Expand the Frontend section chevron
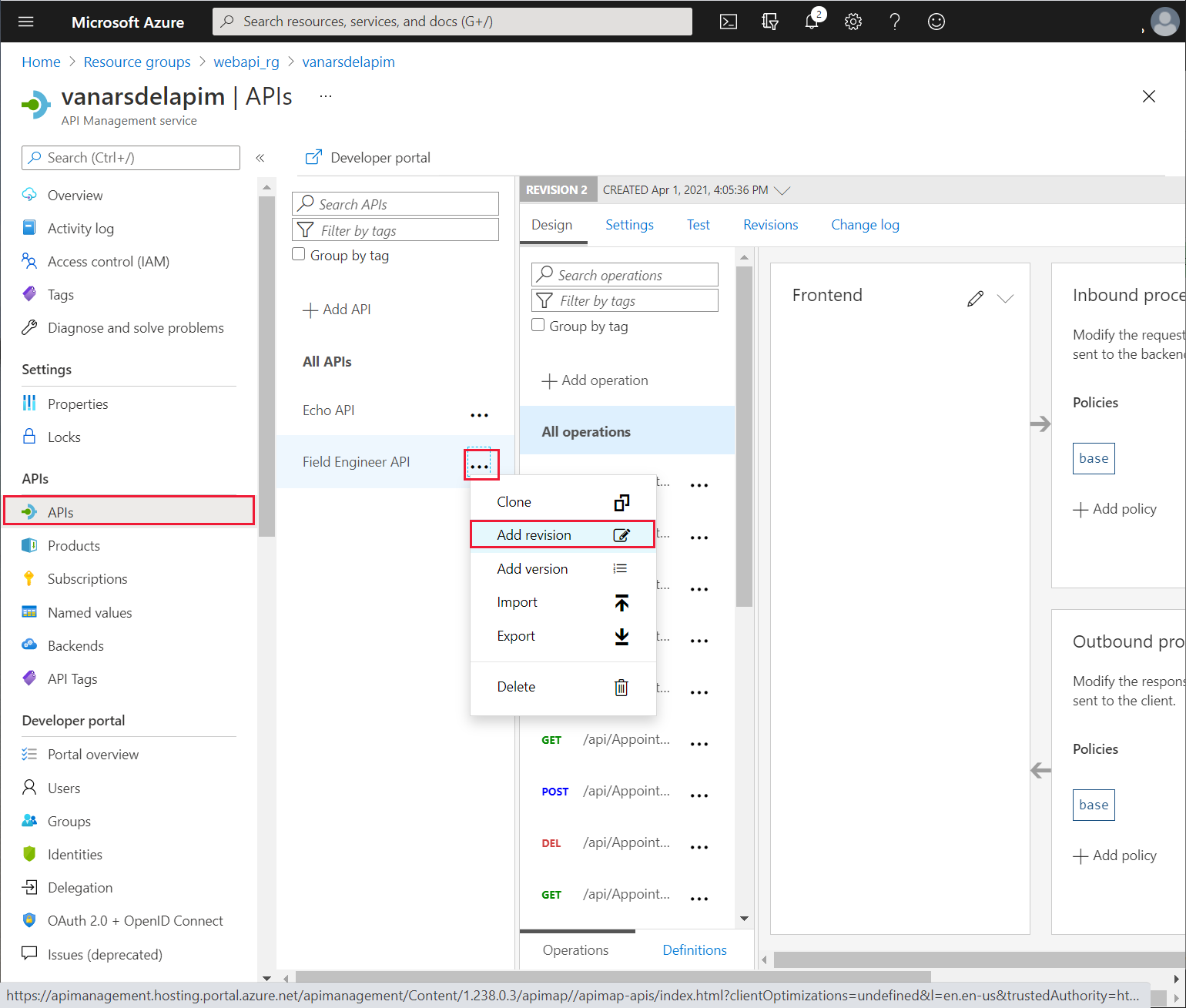Screen dimensions: 1186x1008 [1005, 299]
